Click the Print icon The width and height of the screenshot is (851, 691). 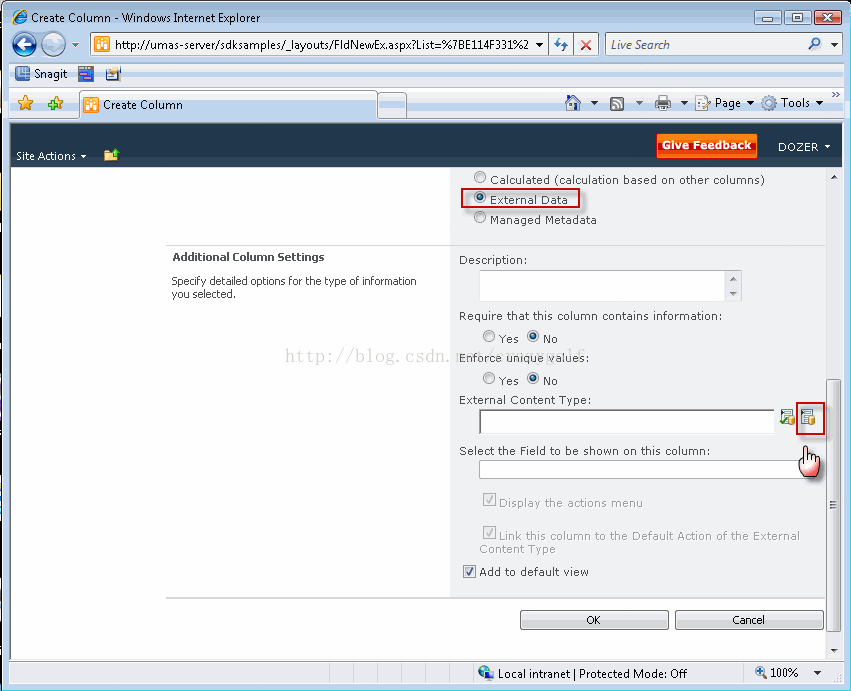(663, 103)
